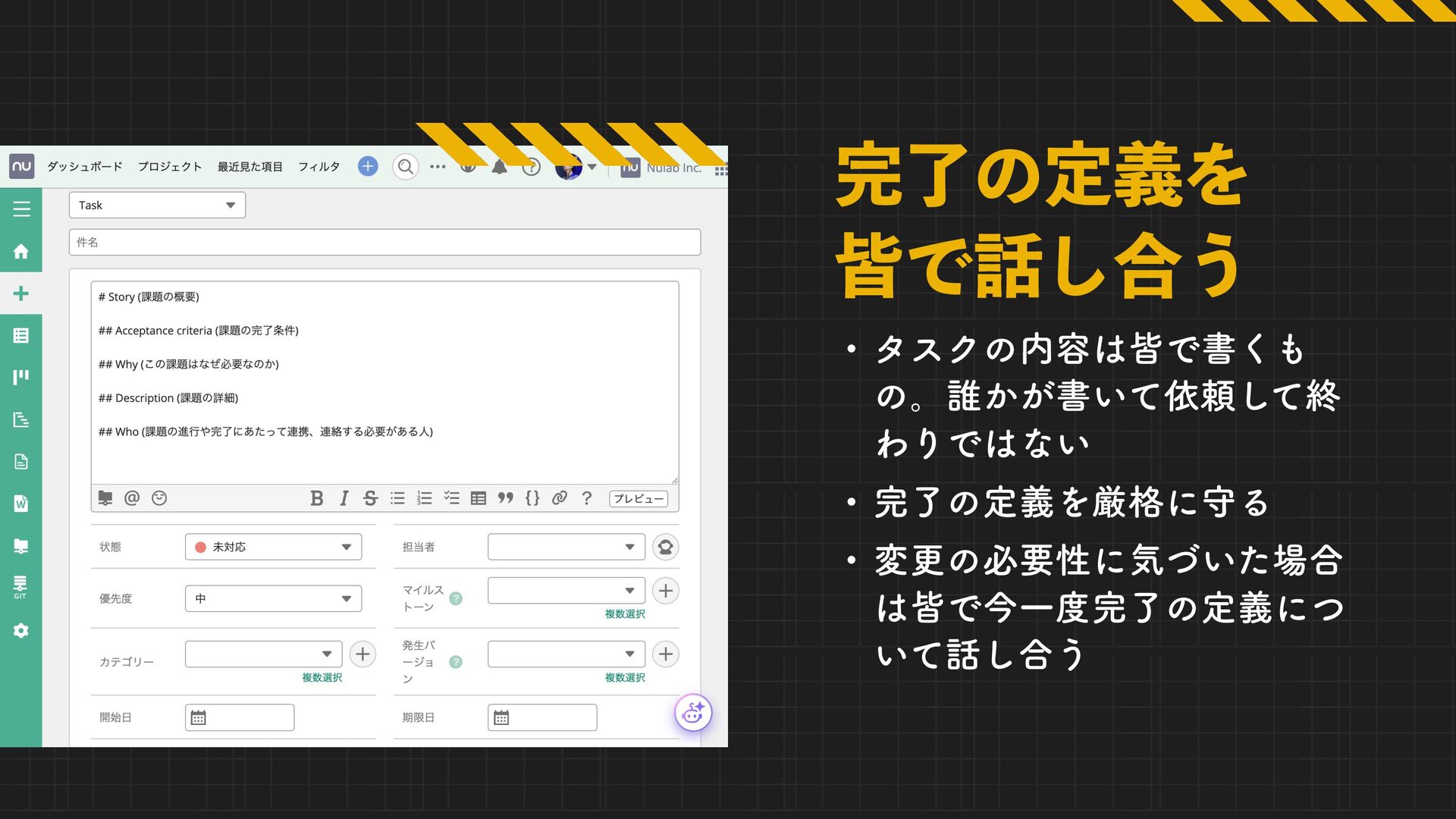Open the 未対応 status dropdown
This screenshot has width=1456, height=819.
click(x=273, y=547)
